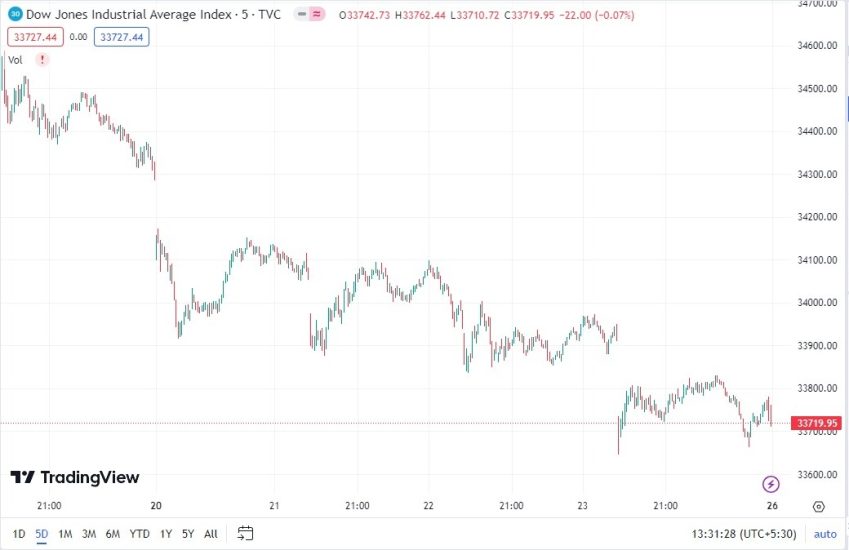Switch to the YTD range
The image size is (849, 550).
(139, 533)
